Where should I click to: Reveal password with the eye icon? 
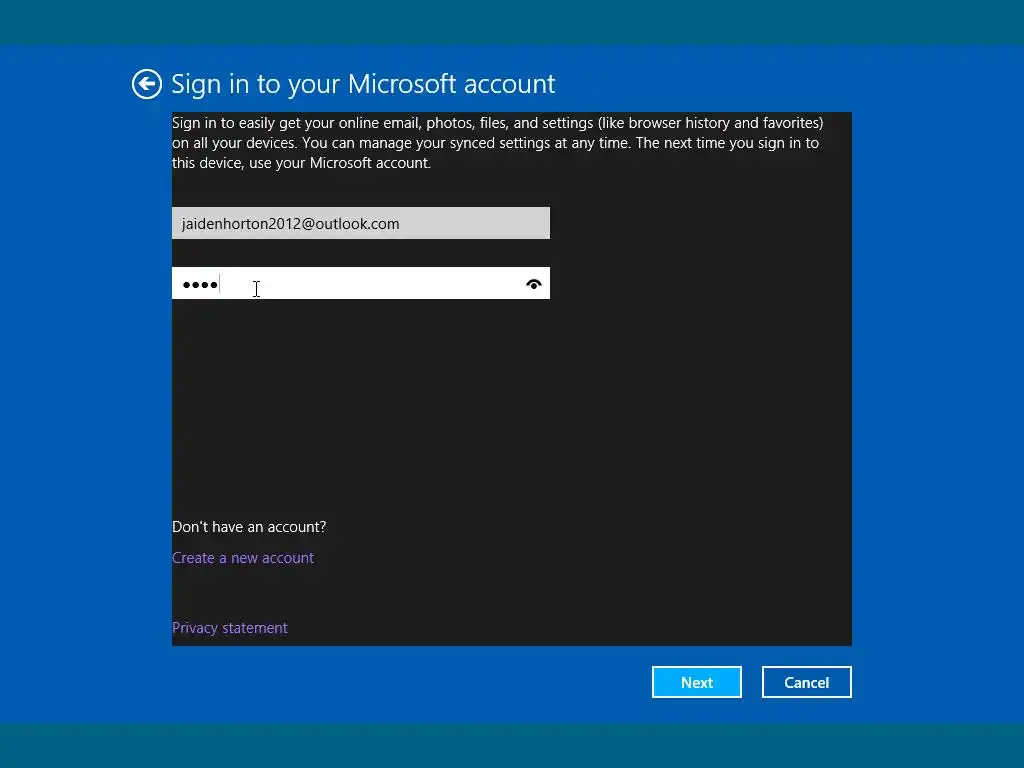point(534,284)
